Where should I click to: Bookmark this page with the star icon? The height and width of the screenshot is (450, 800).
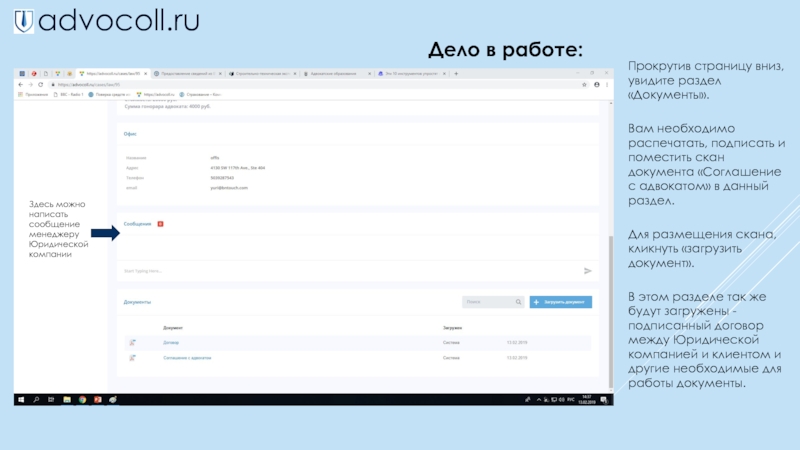[585, 85]
